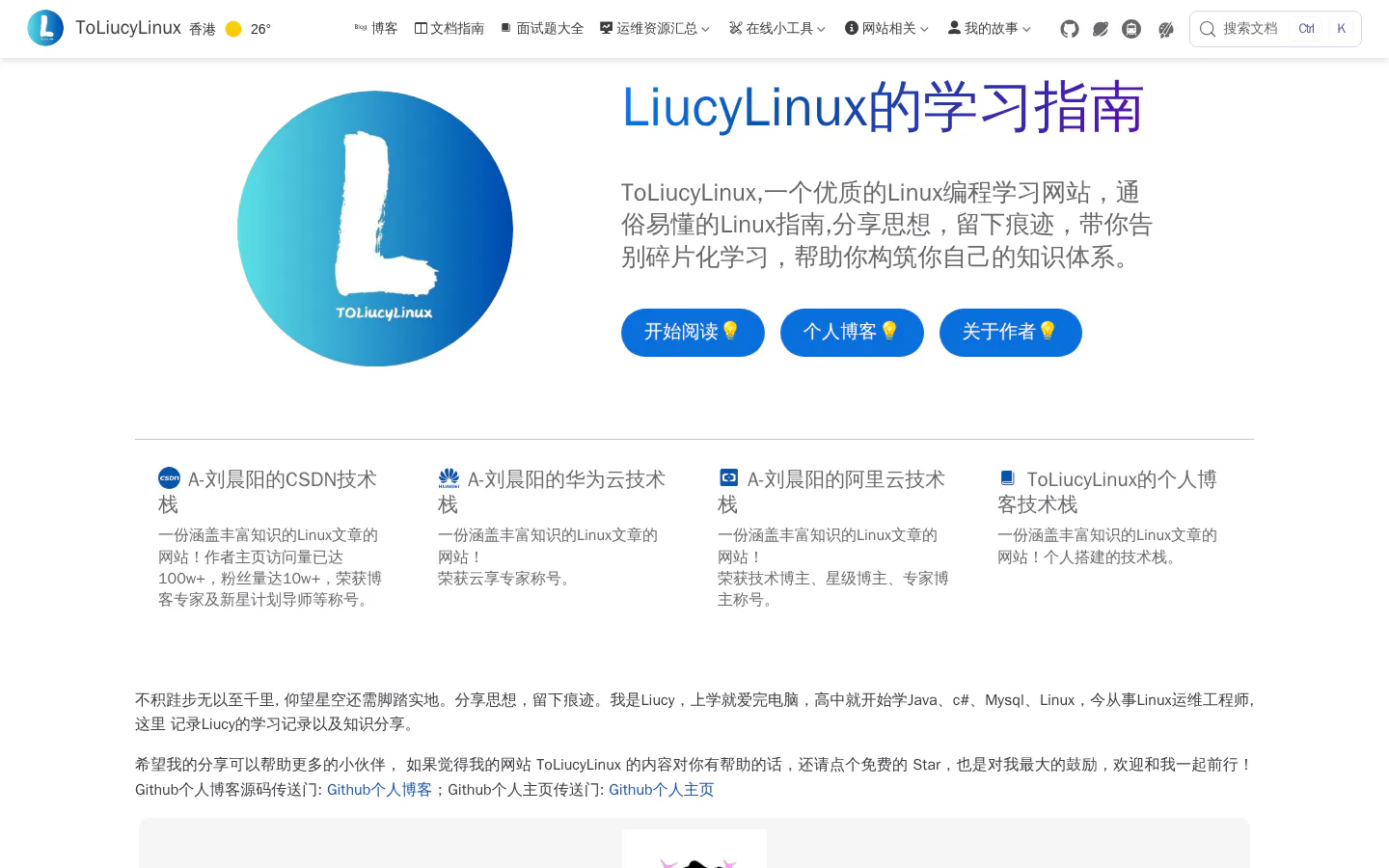The image size is (1389, 868).
Task: Open the 面试题大全 nav item
Action: pyautogui.click(x=542, y=29)
